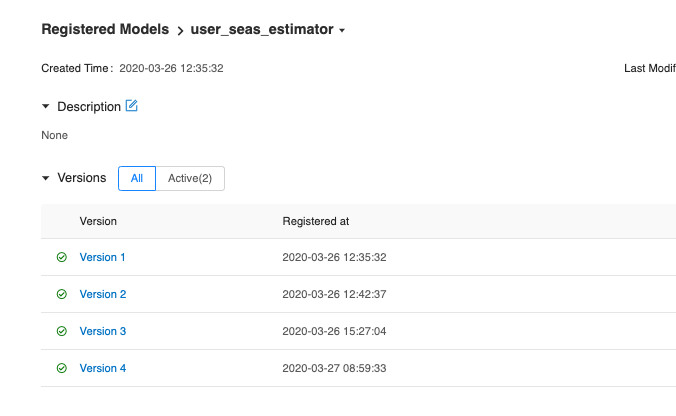Click the description text 'None'
The width and height of the screenshot is (676, 416).
tap(54, 135)
